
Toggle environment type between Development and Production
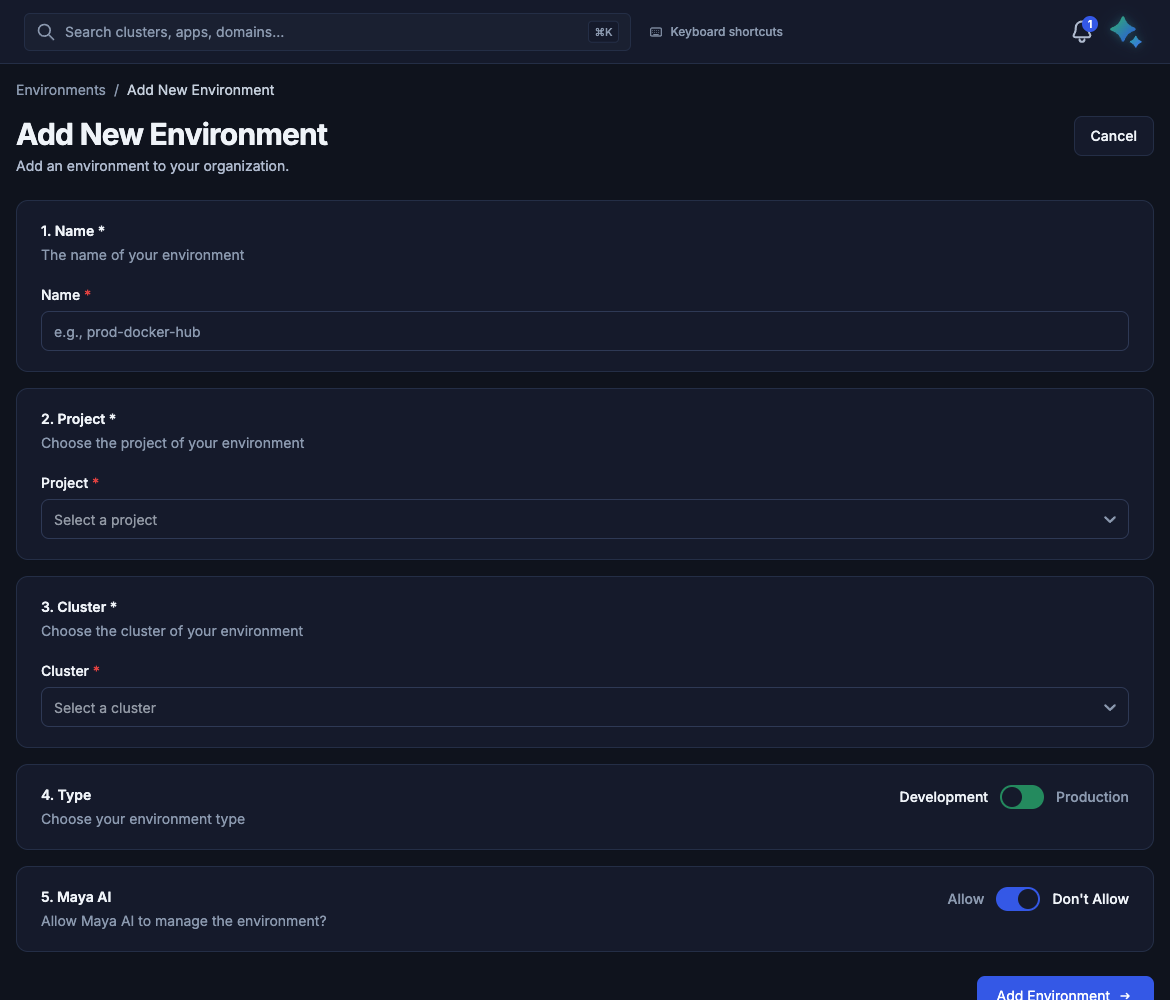point(1022,797)
